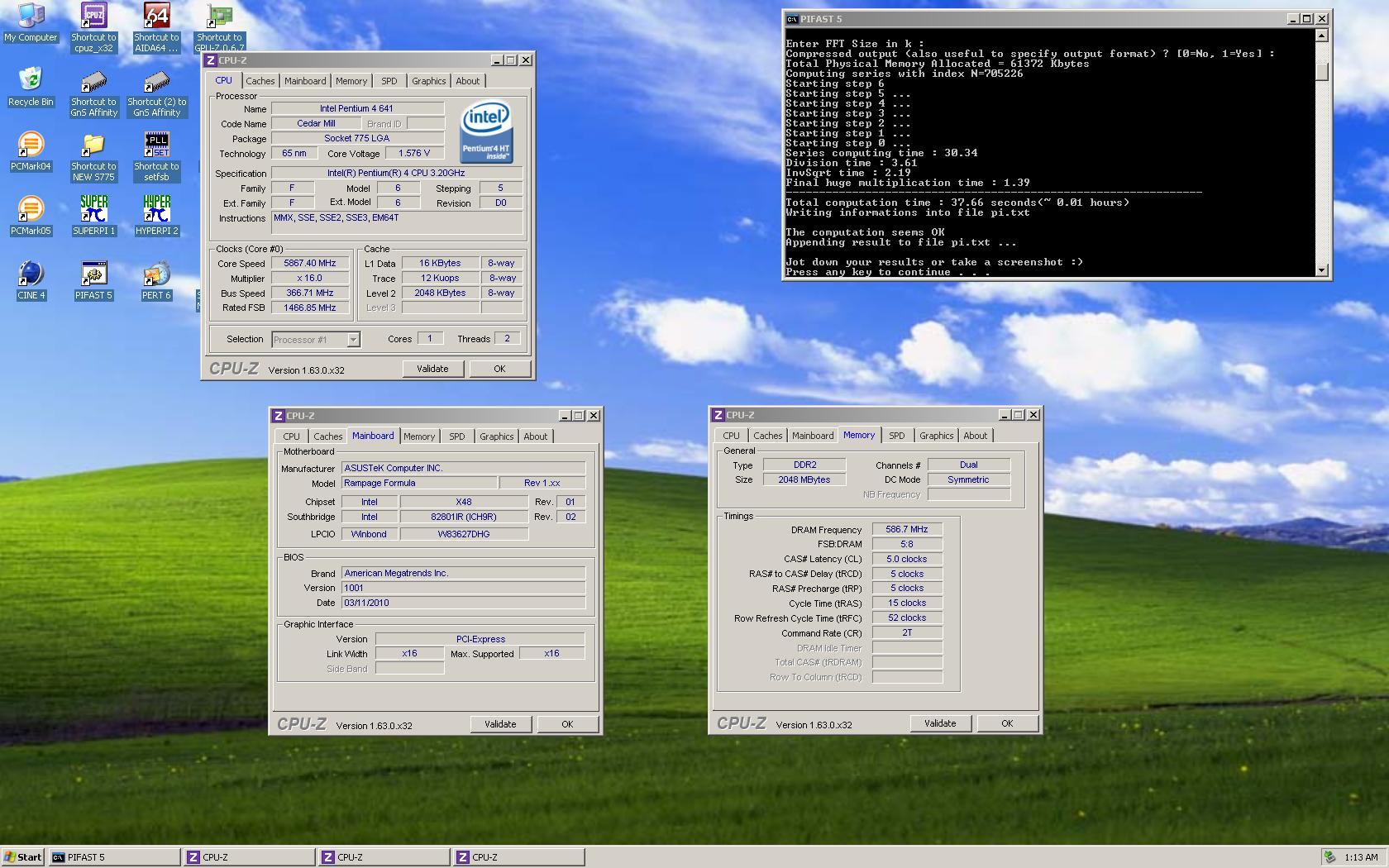The width and height of the screenshot is (1389, 868).
Task: Click DRAM Frequency value 586.7 MHz
Action: click(x=907, y=530)
